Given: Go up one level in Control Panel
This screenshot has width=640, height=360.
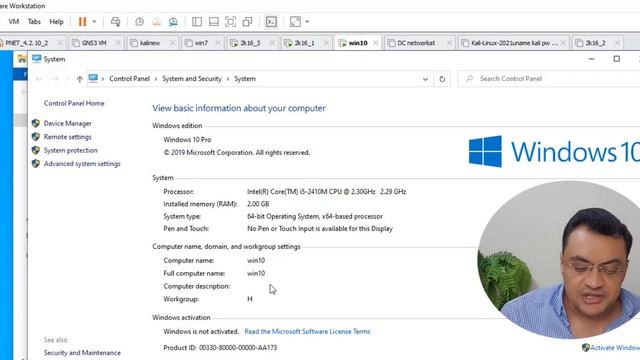Looking at the screenshot, I should [80, 79].
